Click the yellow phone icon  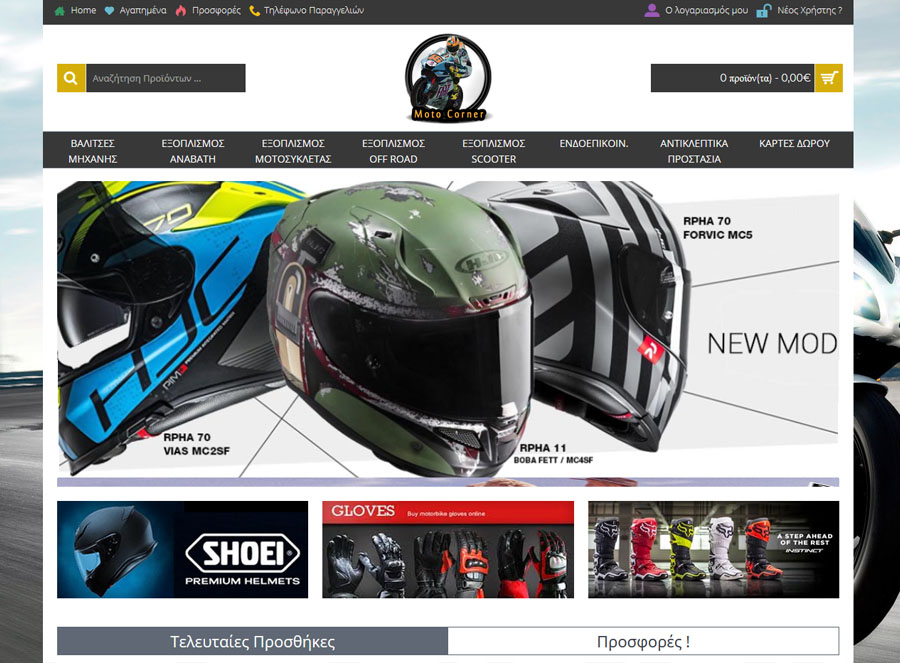[x=254, y=11]
